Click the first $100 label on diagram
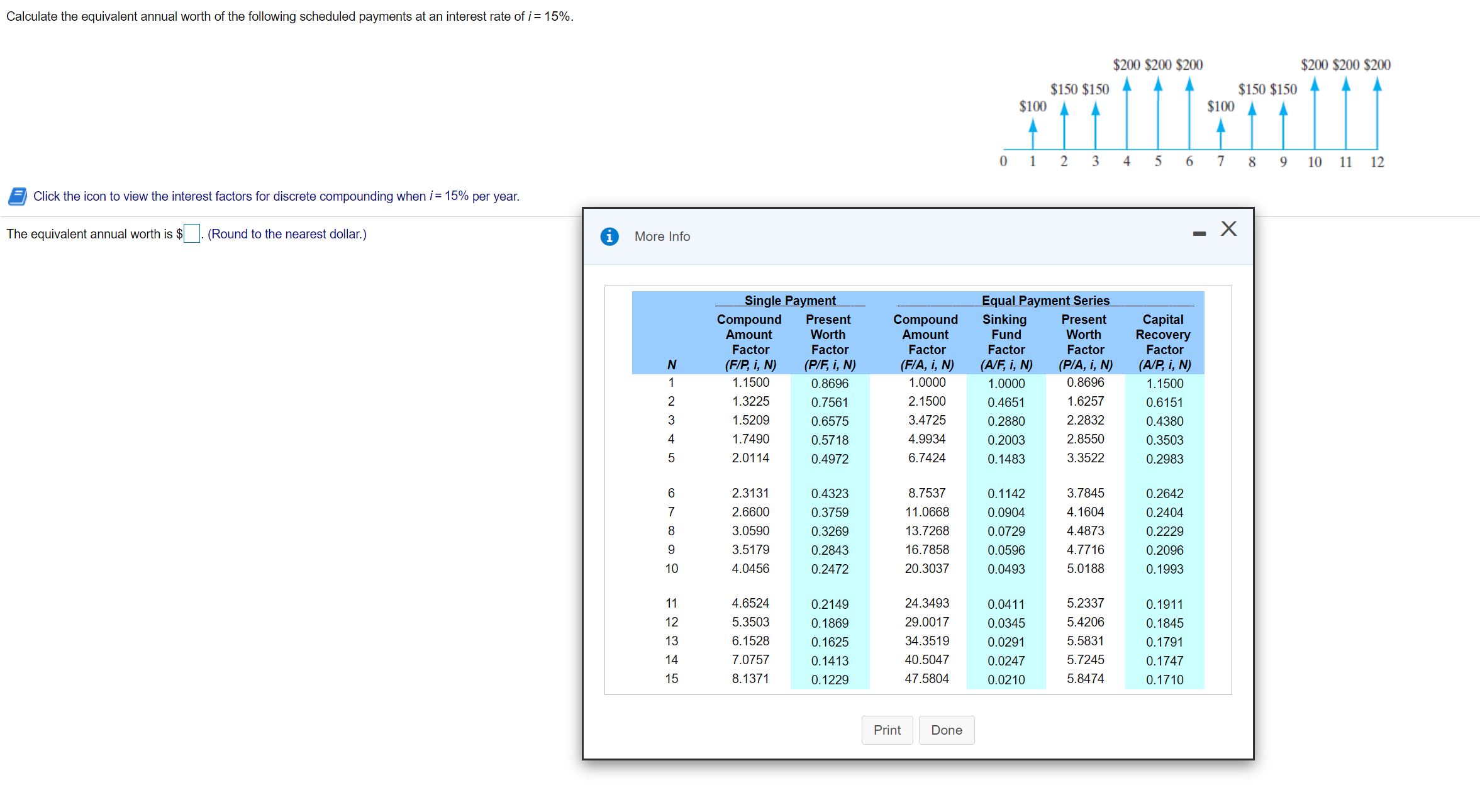The width and height of the screenshot is (1480, 812). click(x=1033, y=106)
